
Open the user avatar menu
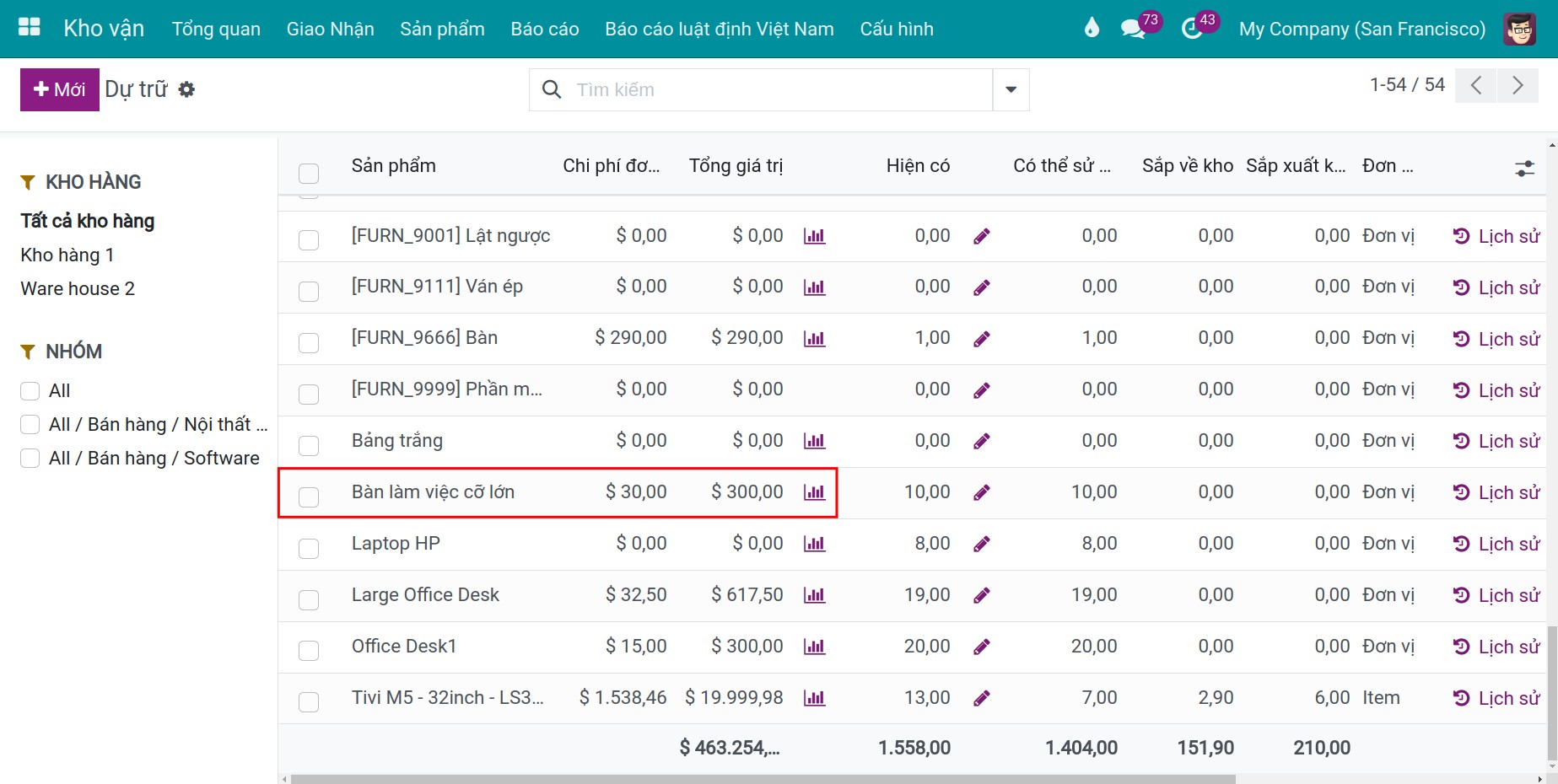point(1520,29)
